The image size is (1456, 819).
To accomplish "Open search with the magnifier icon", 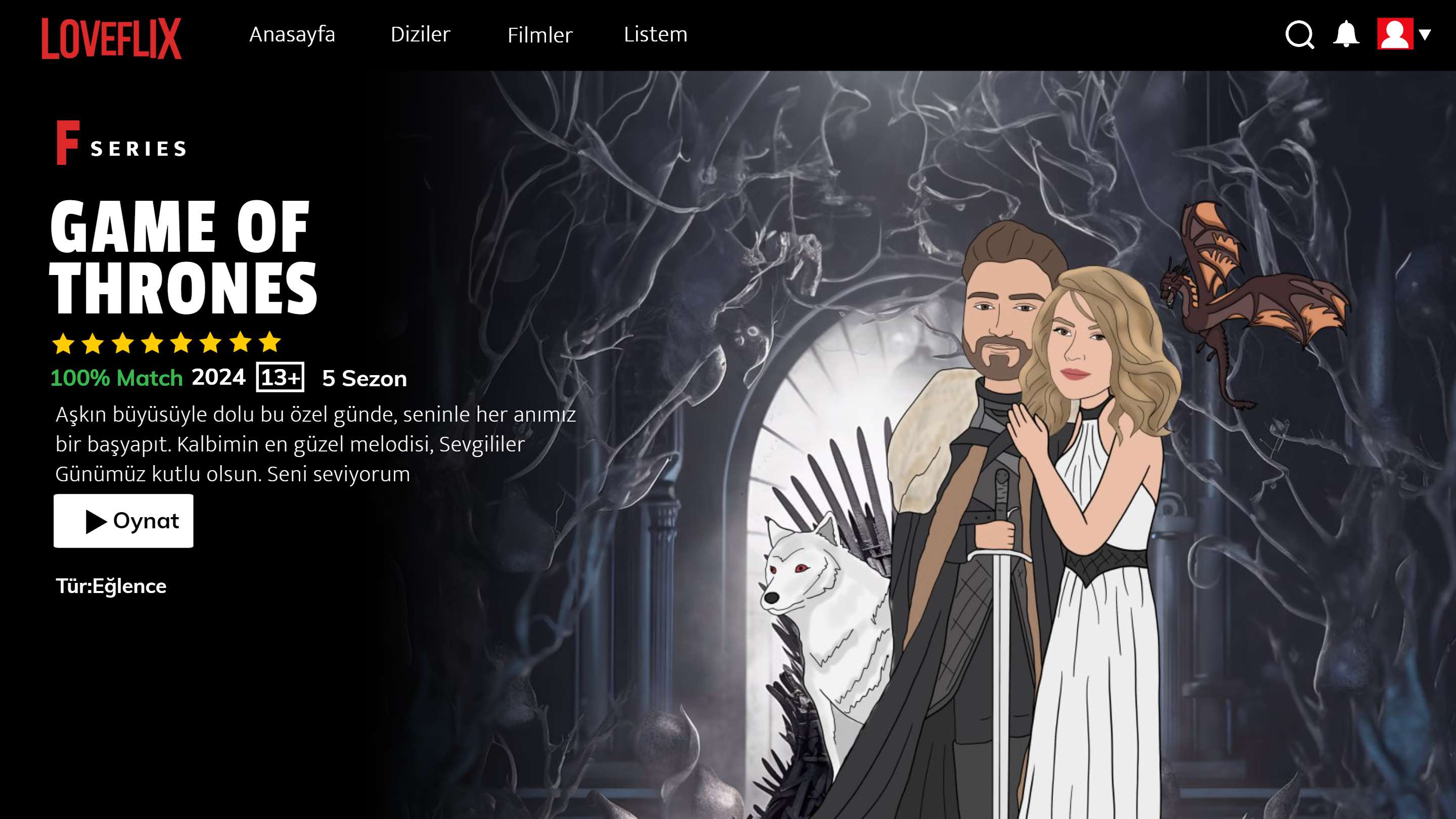I will 1299,35.
